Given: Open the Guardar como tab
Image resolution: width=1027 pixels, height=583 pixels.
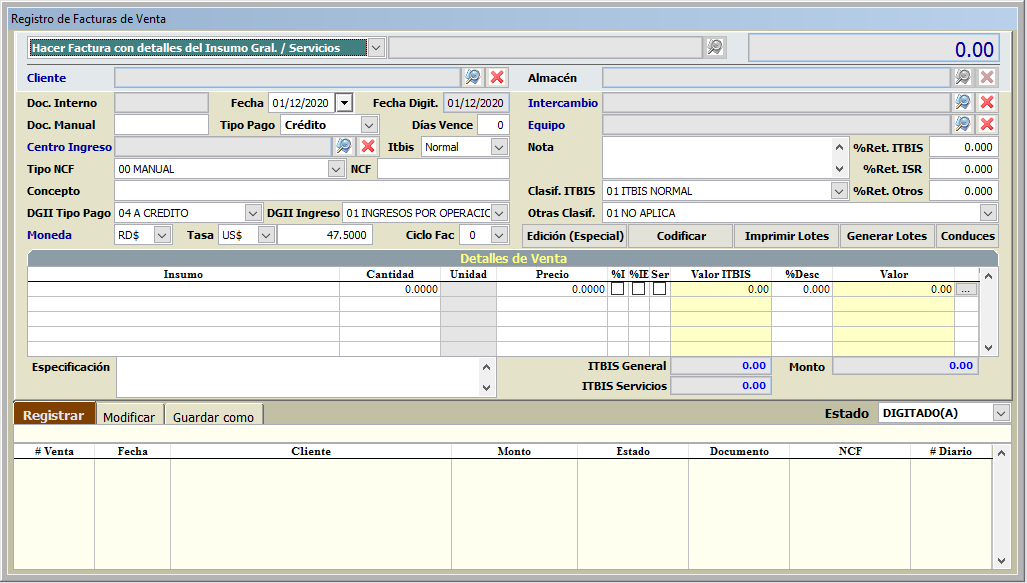Looking at the screenshot, I should pyautogui.click(x=214, y=417).
